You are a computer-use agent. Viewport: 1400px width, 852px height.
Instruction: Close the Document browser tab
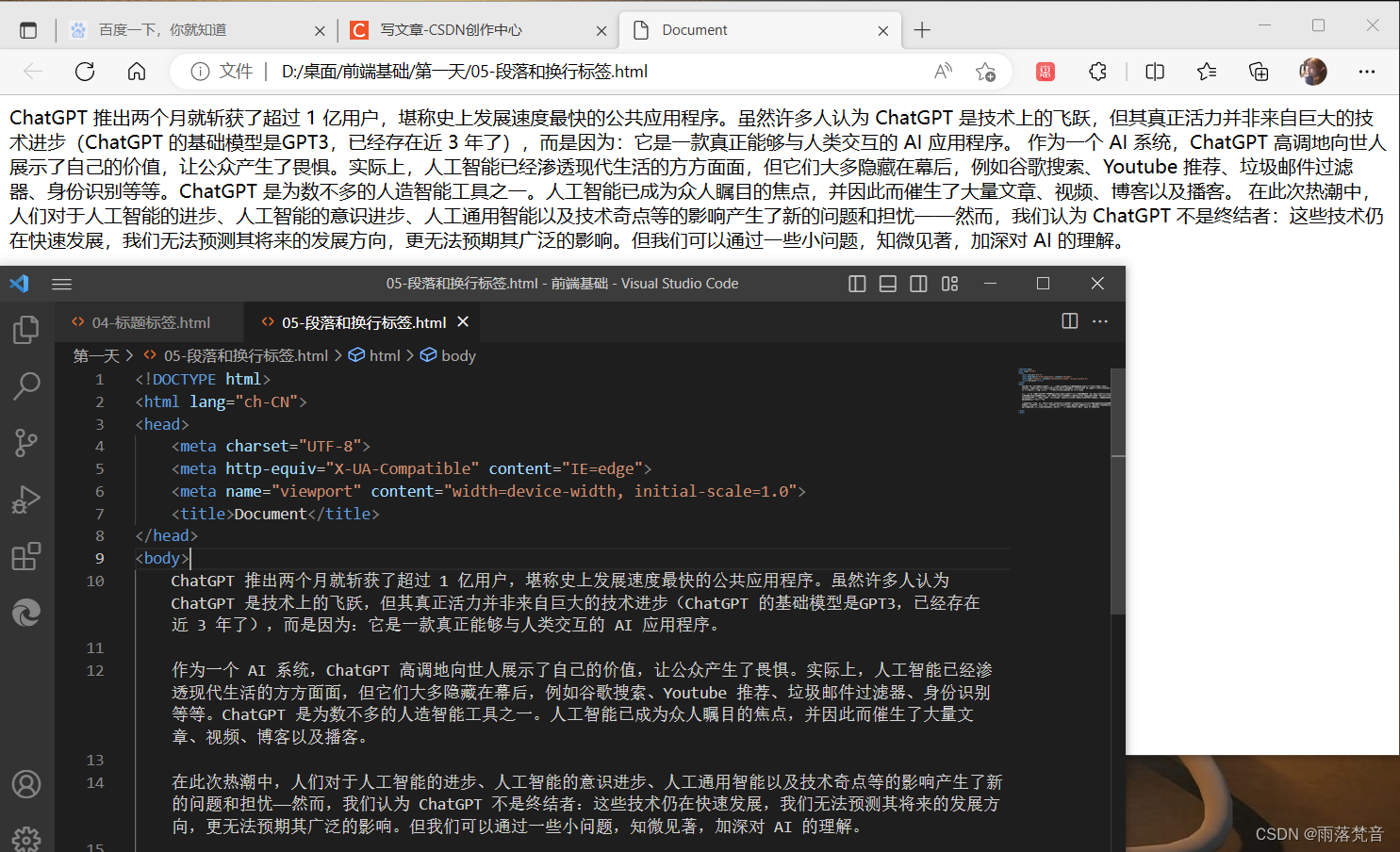(883, 30)
